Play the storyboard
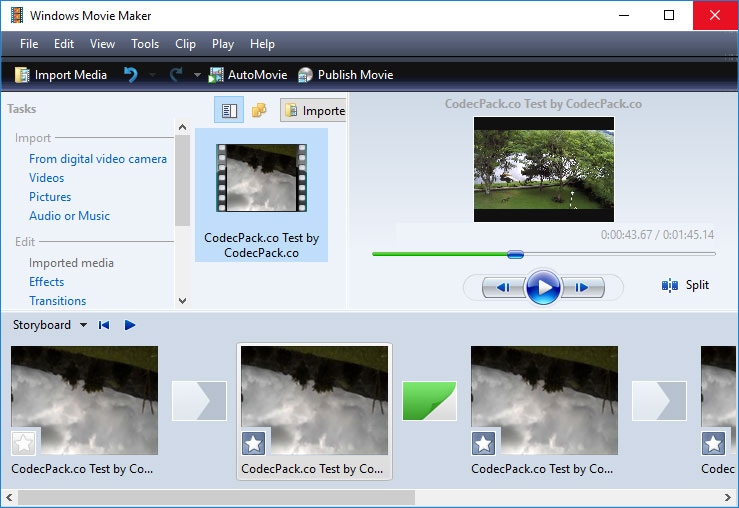Viewport: 739px width, 508px height. 130,325
